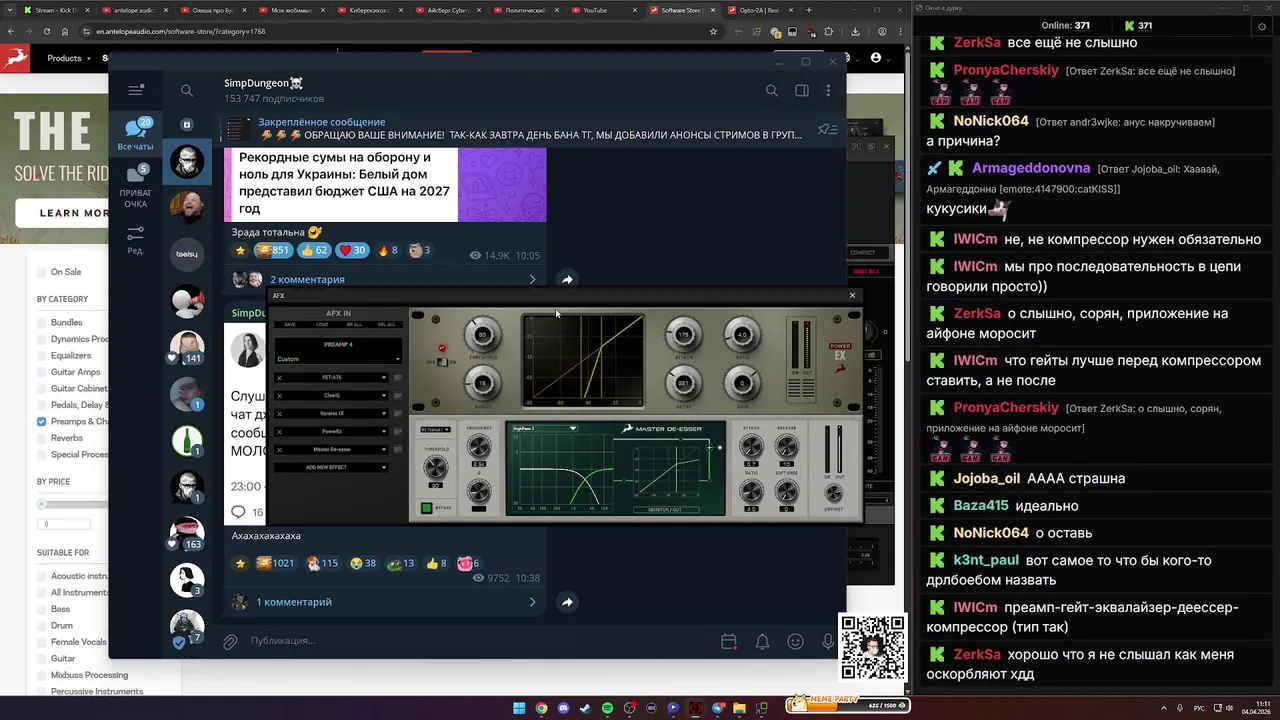Click the voice message microphone icon
The width and height of the screenshot is (1280, 720).
[x=828, y=641]
